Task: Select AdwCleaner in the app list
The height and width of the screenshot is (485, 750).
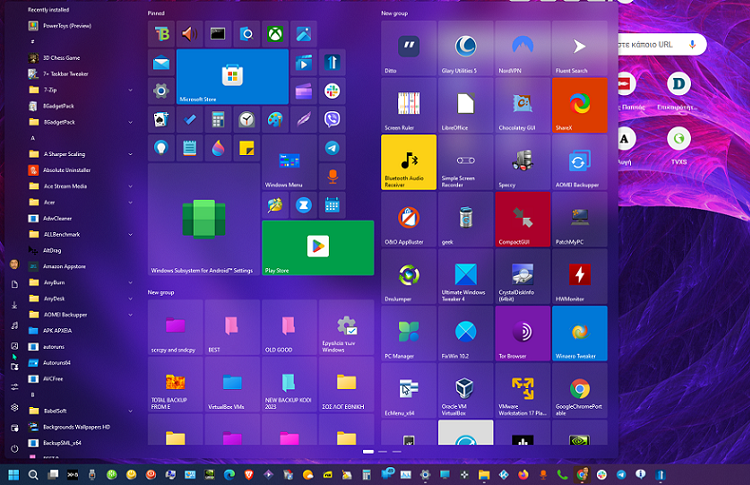Action: click(80, 218)
